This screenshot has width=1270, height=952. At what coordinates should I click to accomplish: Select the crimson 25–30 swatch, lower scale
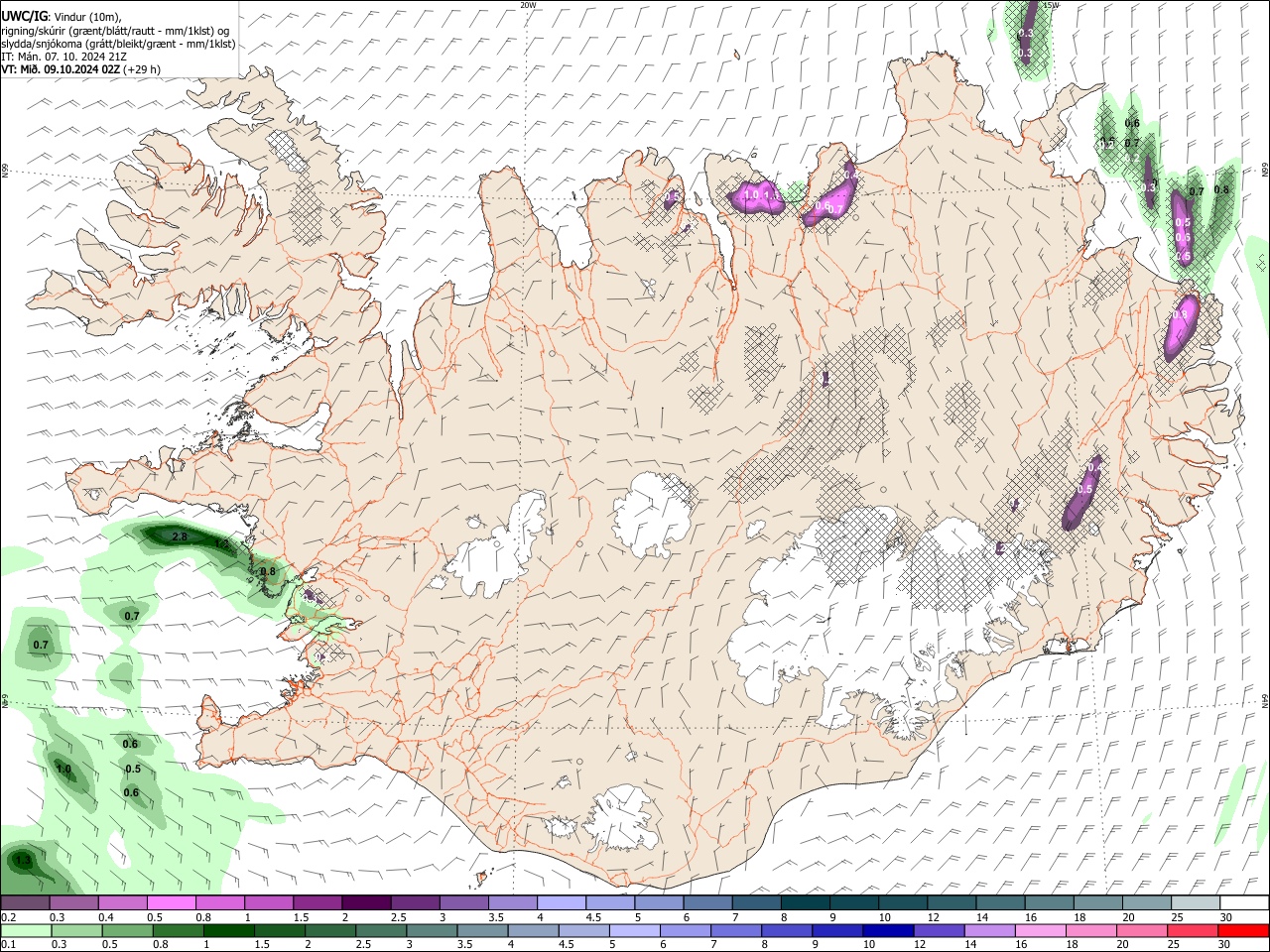(x=1193, y=930)
